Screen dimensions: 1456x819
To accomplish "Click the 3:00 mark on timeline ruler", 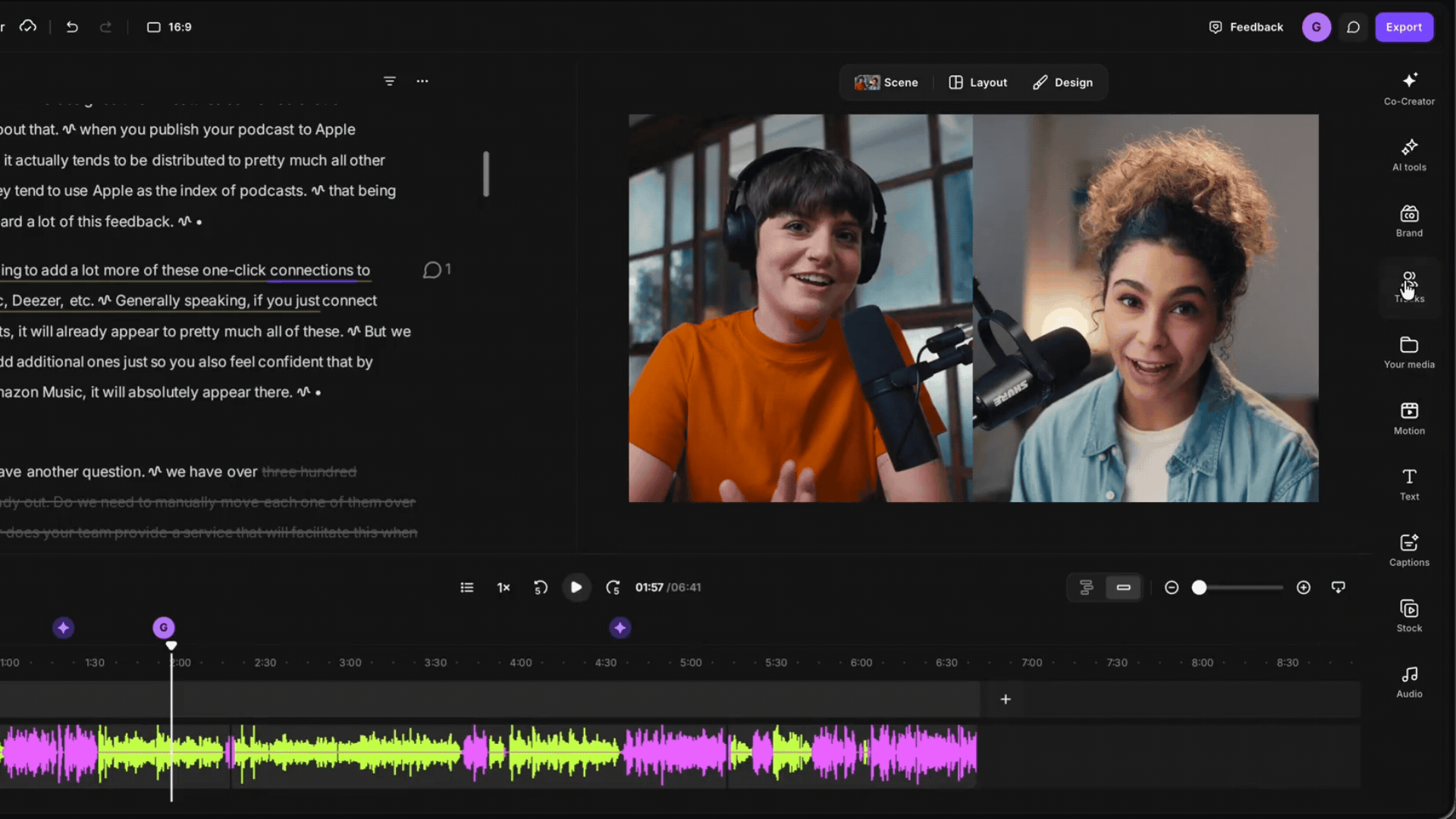I will 350,663.
